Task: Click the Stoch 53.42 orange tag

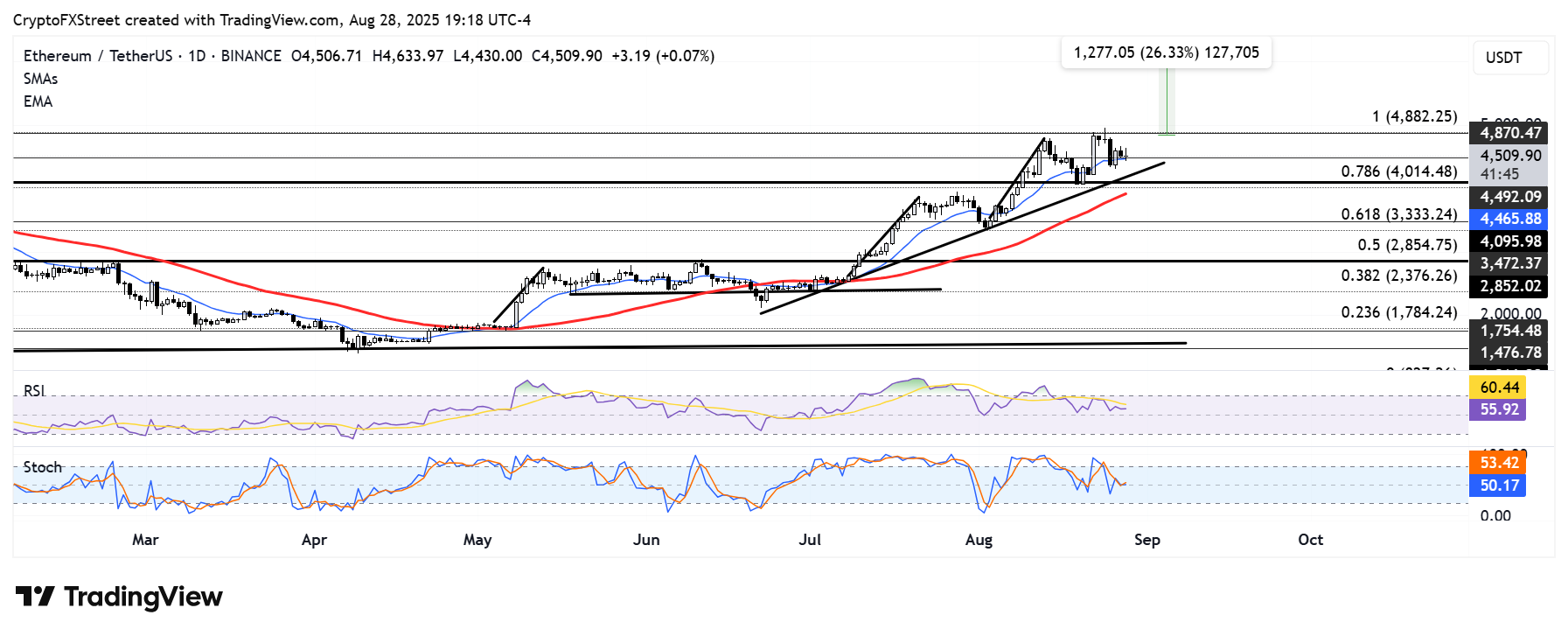Action: point(1499,463)
